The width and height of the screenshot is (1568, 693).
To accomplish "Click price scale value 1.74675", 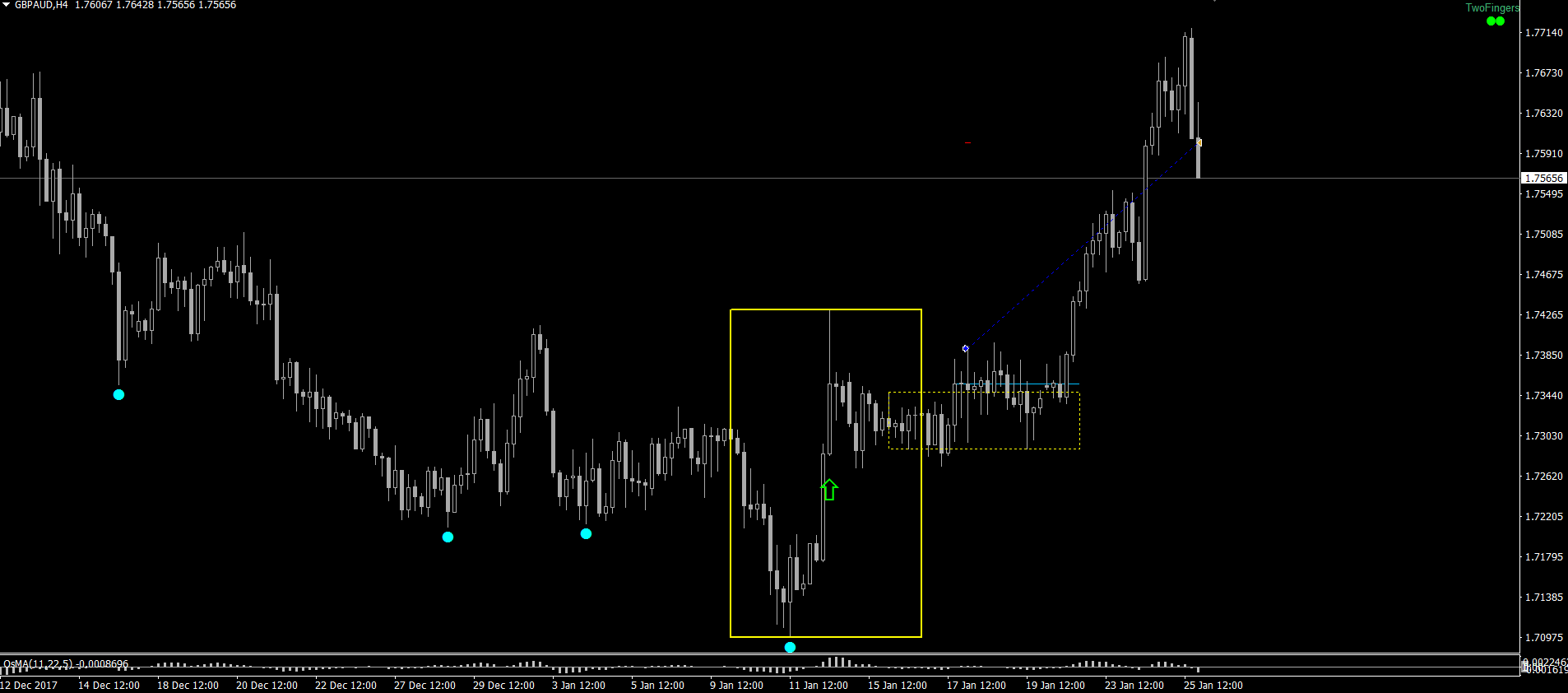I will point(1544,275).
